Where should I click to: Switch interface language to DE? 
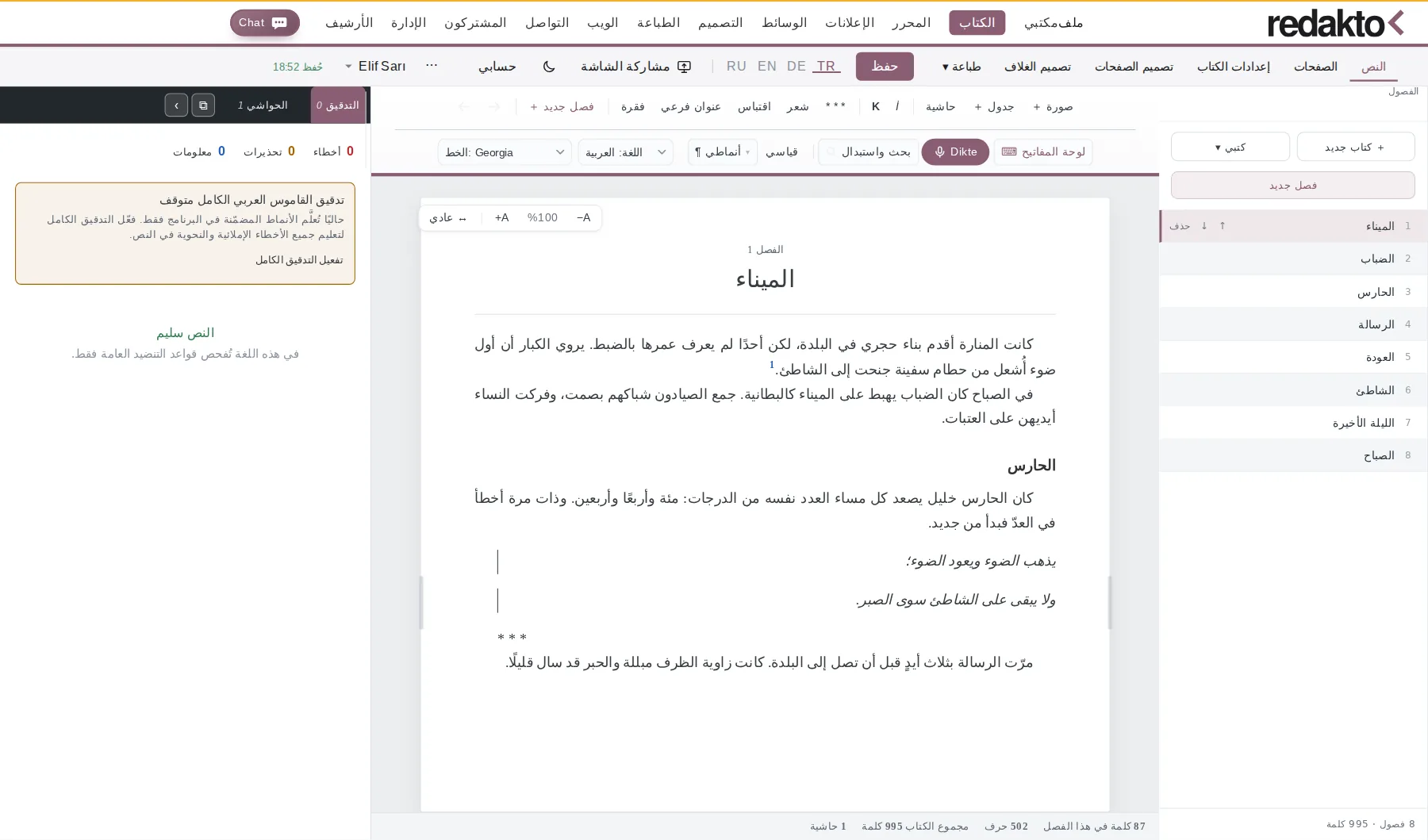pos(797,67)
